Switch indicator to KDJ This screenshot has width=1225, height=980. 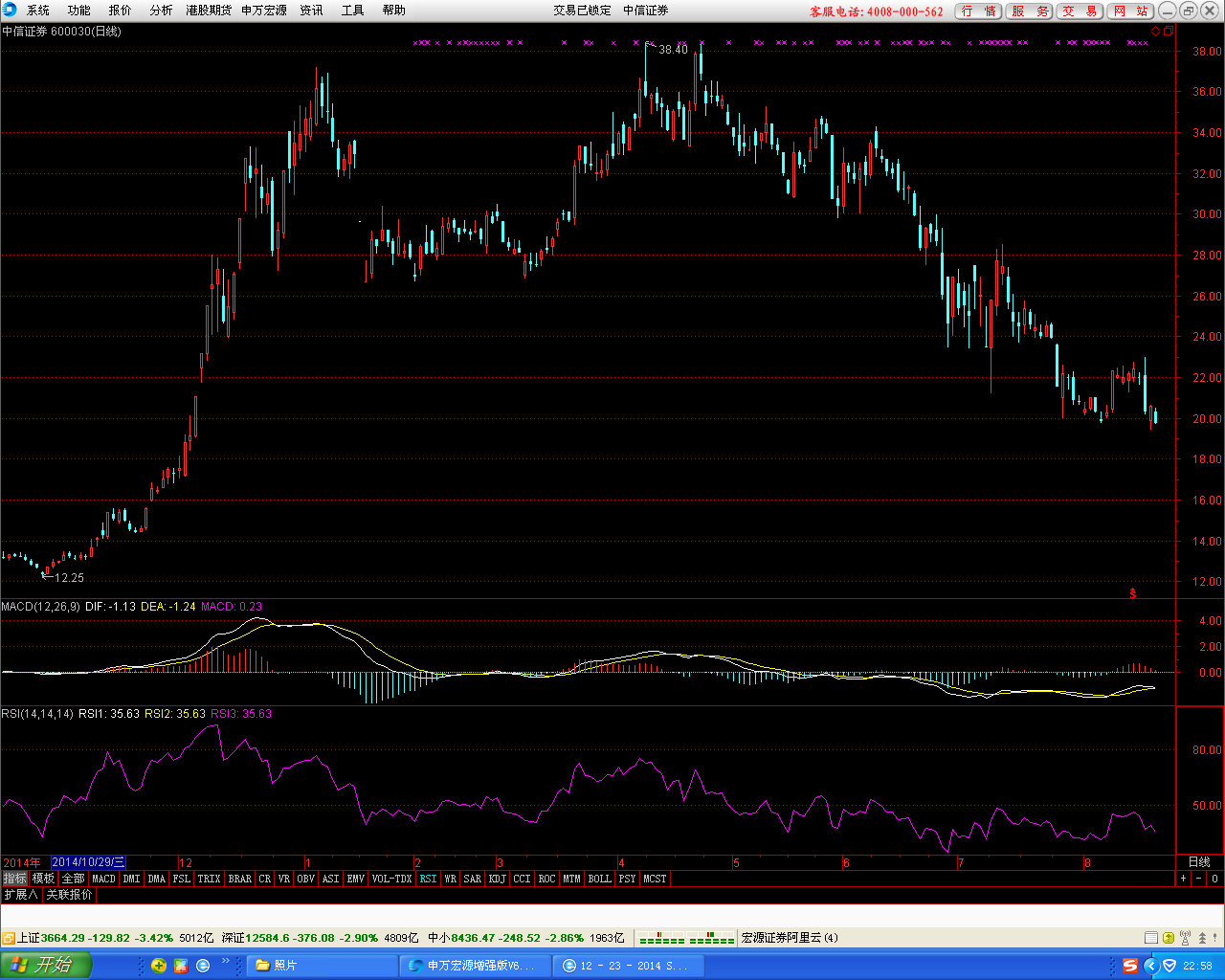497,879
